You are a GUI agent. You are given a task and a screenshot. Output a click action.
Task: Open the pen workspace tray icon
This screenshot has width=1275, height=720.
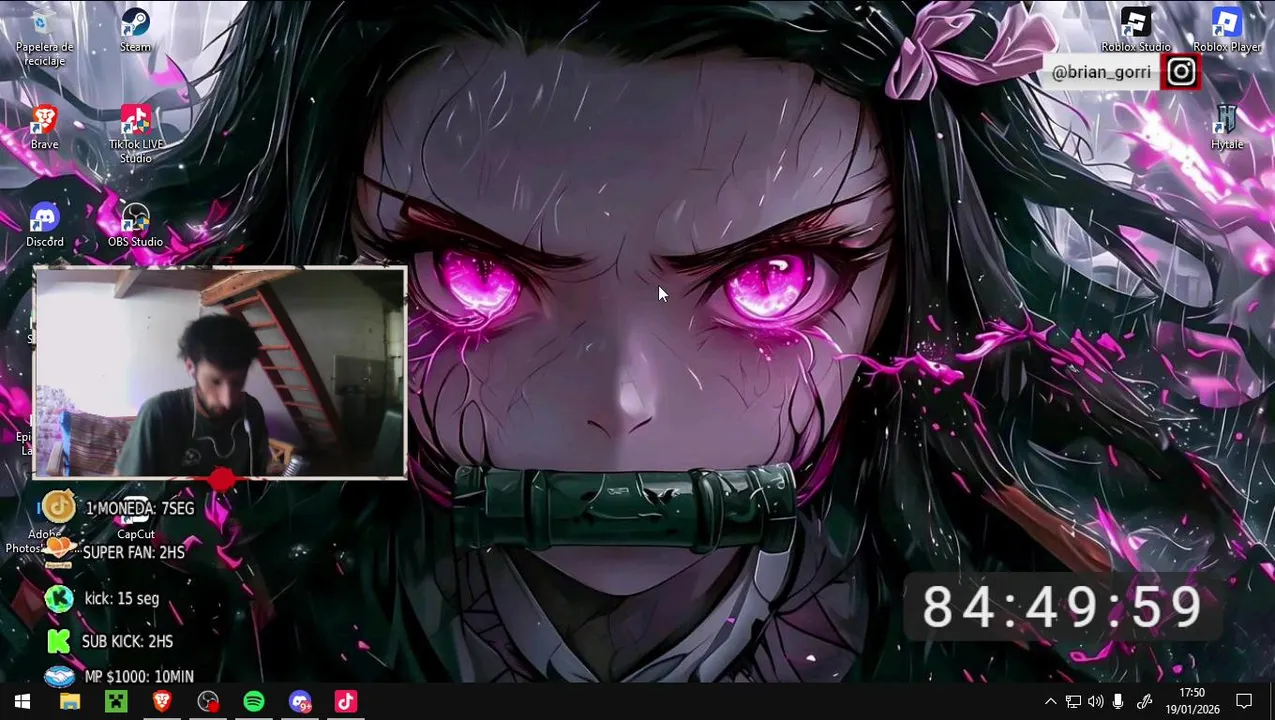click(x=1145, y=702)
